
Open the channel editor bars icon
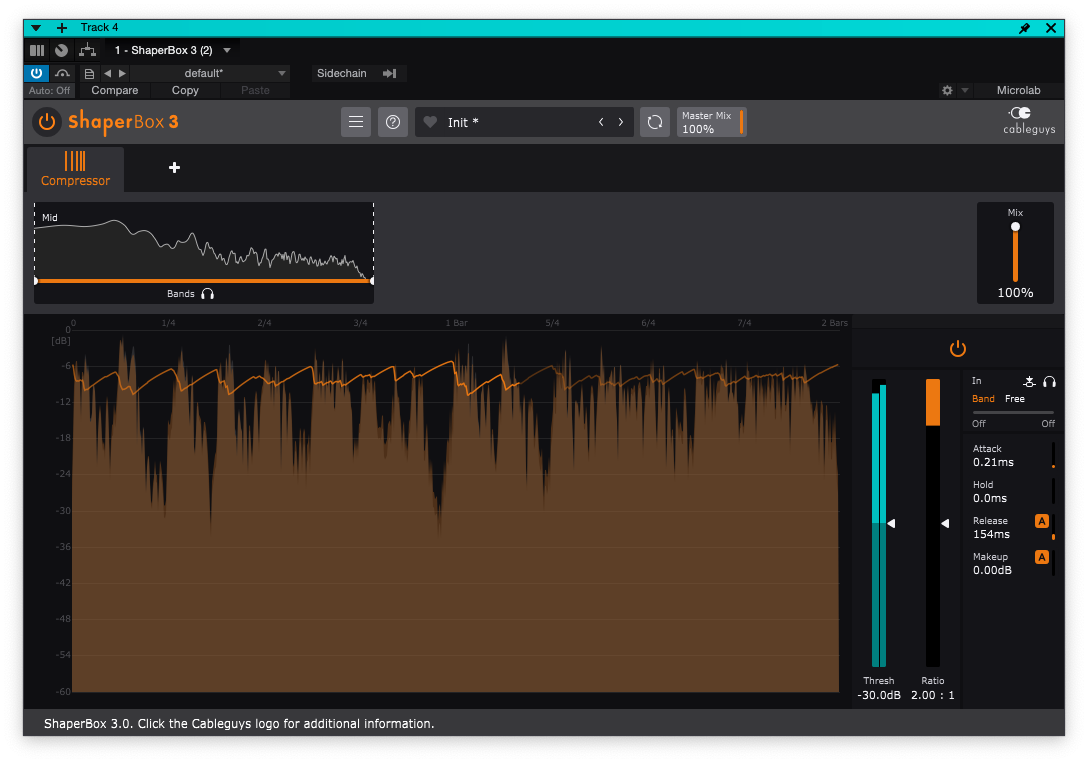[x=37, y=50]
